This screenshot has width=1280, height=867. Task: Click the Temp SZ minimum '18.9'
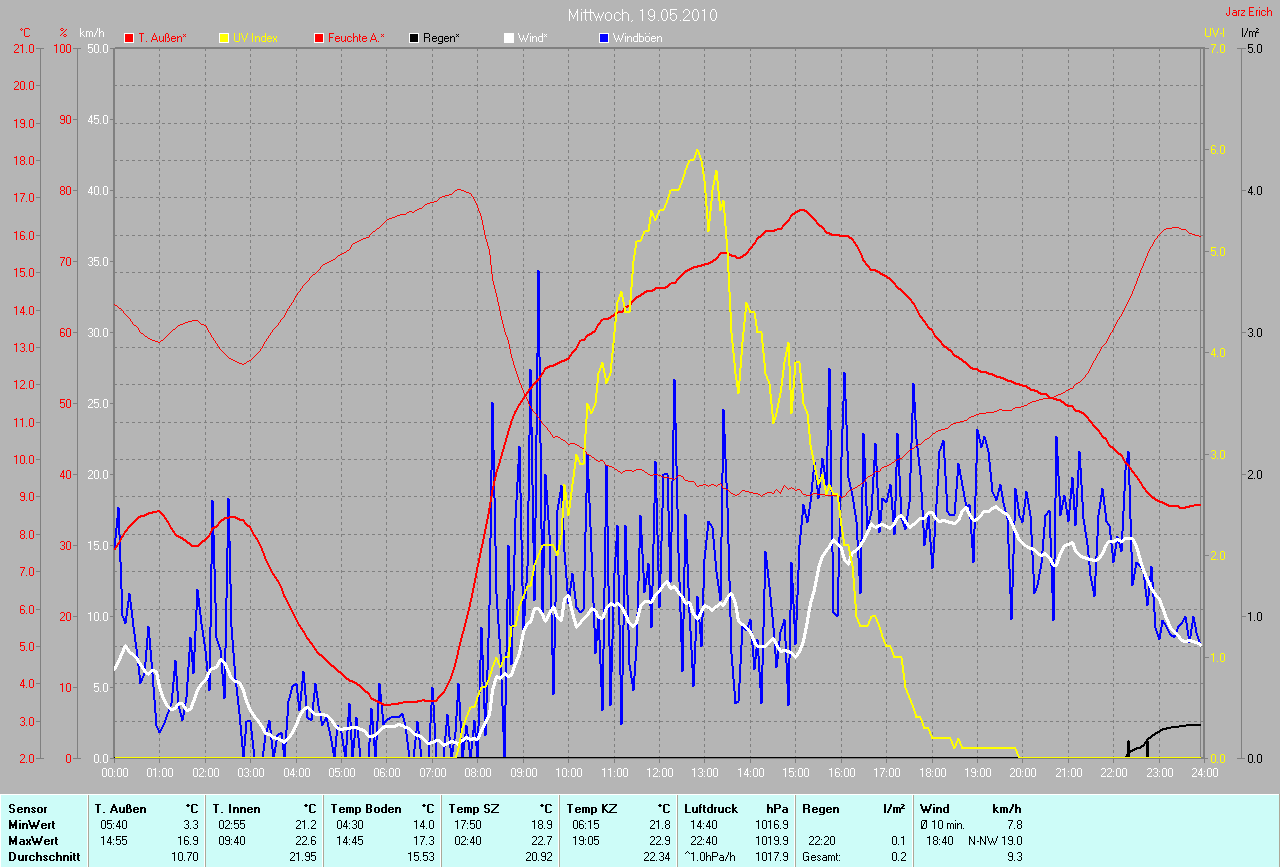542,824
